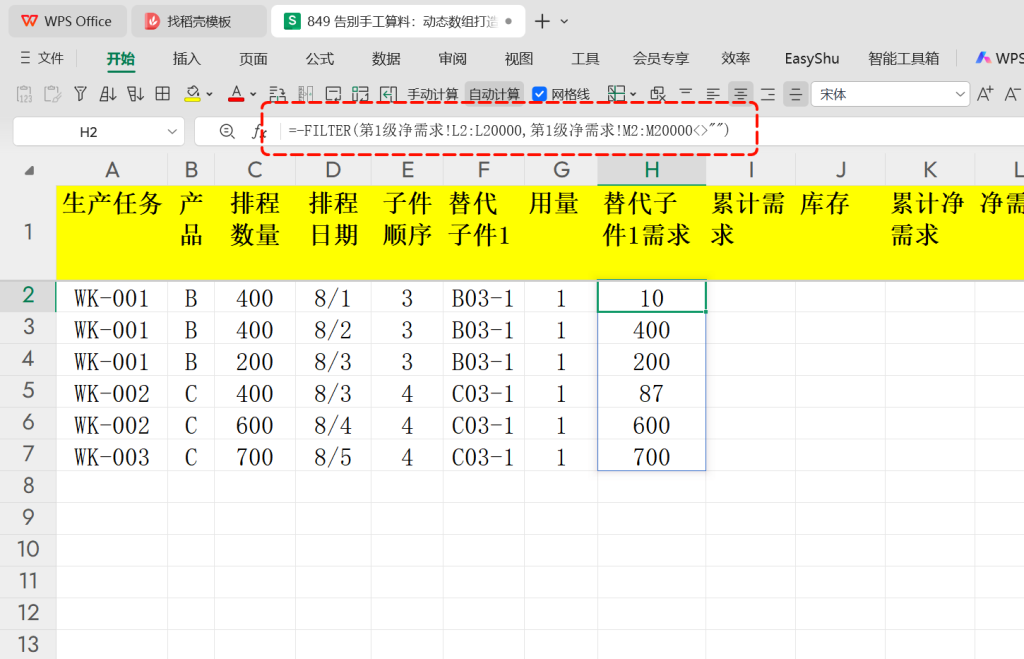Sort descending with the Z-A icon
Viewport: 1024px width, 659px height.
[x=135, y=94]
